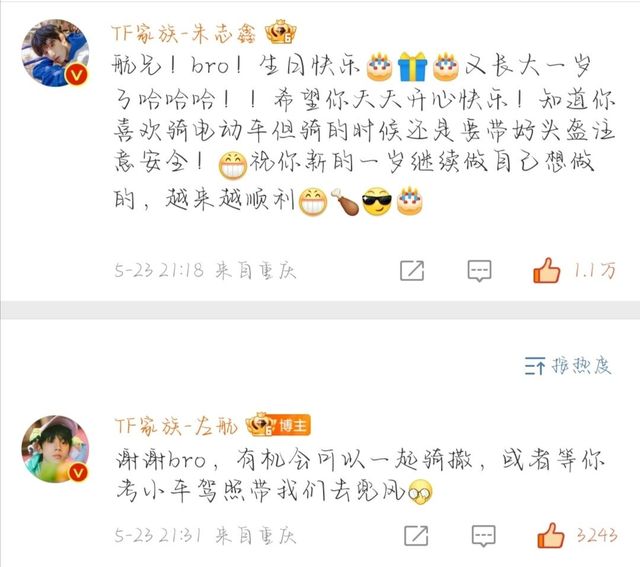Sort comments with 按热度
The height and width of the screenshot is (567, 640).
(x=581, y=365)
